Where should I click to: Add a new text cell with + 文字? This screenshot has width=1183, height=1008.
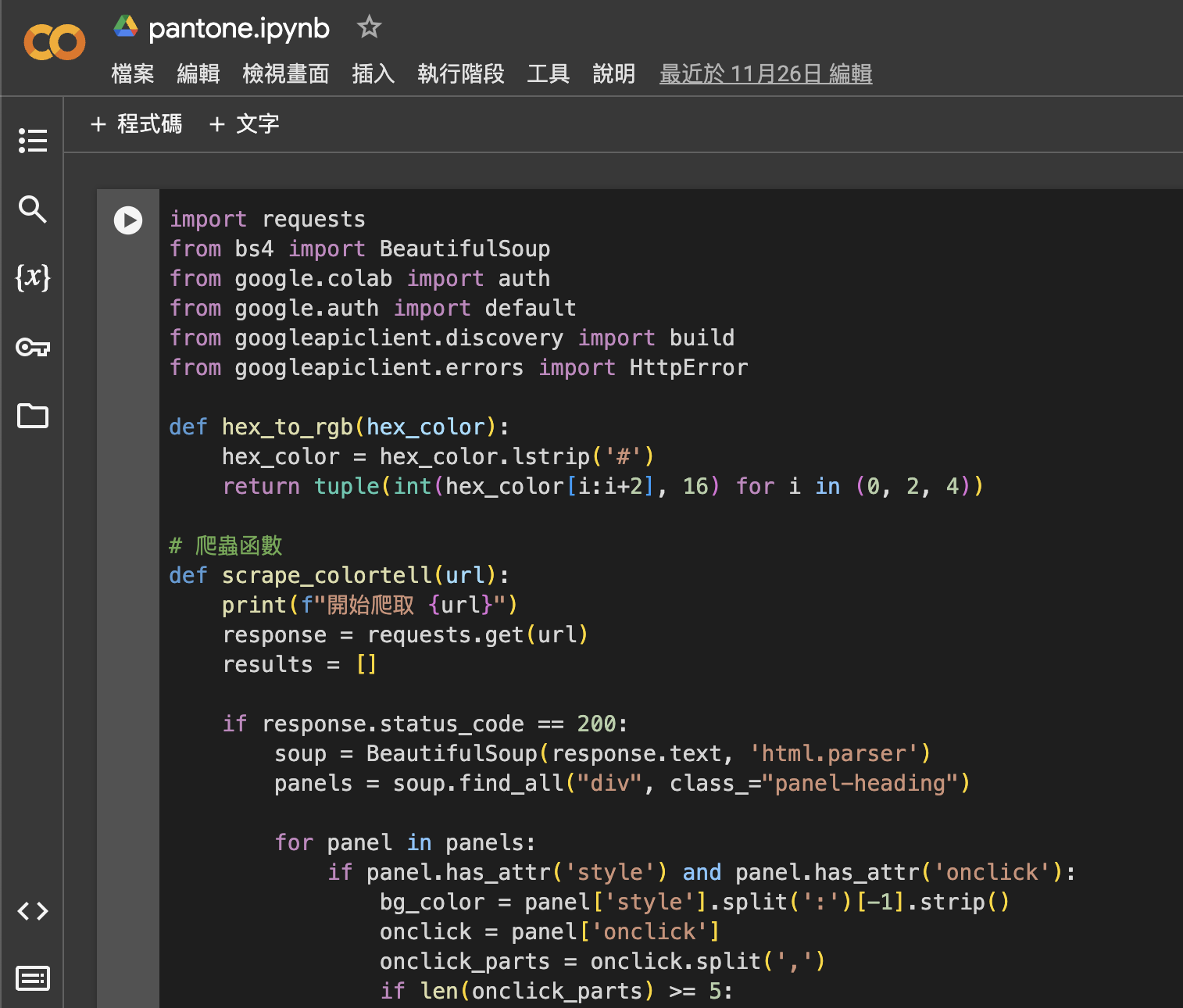tap(245, 124)
